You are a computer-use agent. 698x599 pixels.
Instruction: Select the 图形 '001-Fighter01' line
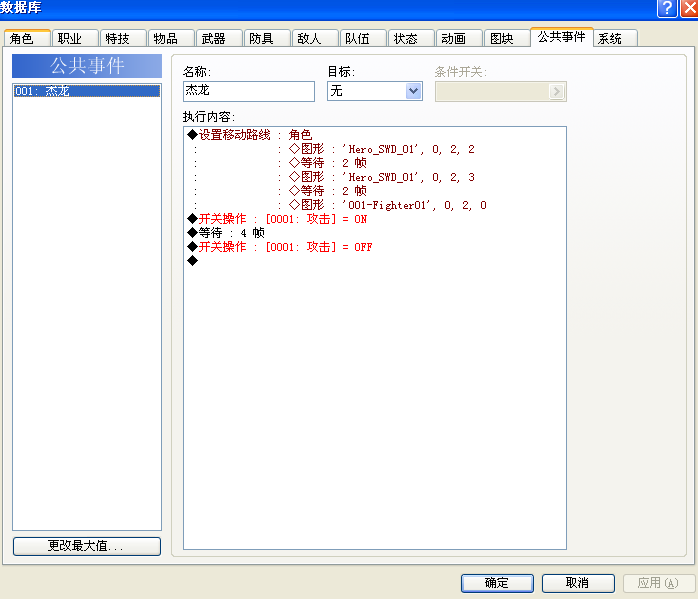click(374, 205)
